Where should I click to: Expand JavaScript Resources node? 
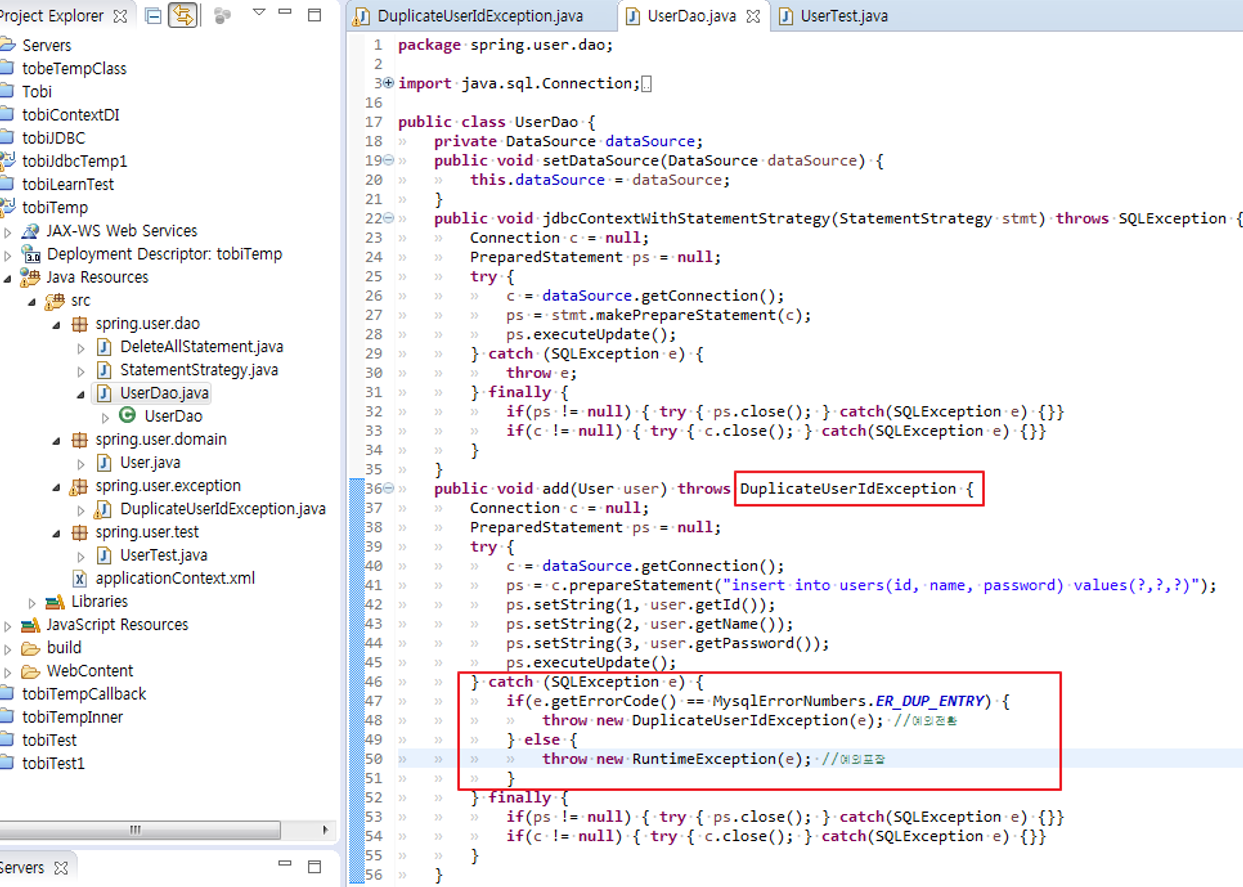click(9, 625)
